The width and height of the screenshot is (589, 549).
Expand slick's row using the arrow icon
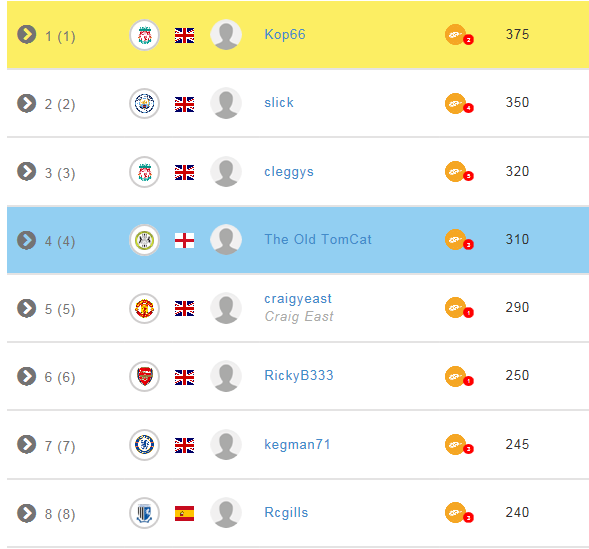[27, 103]
